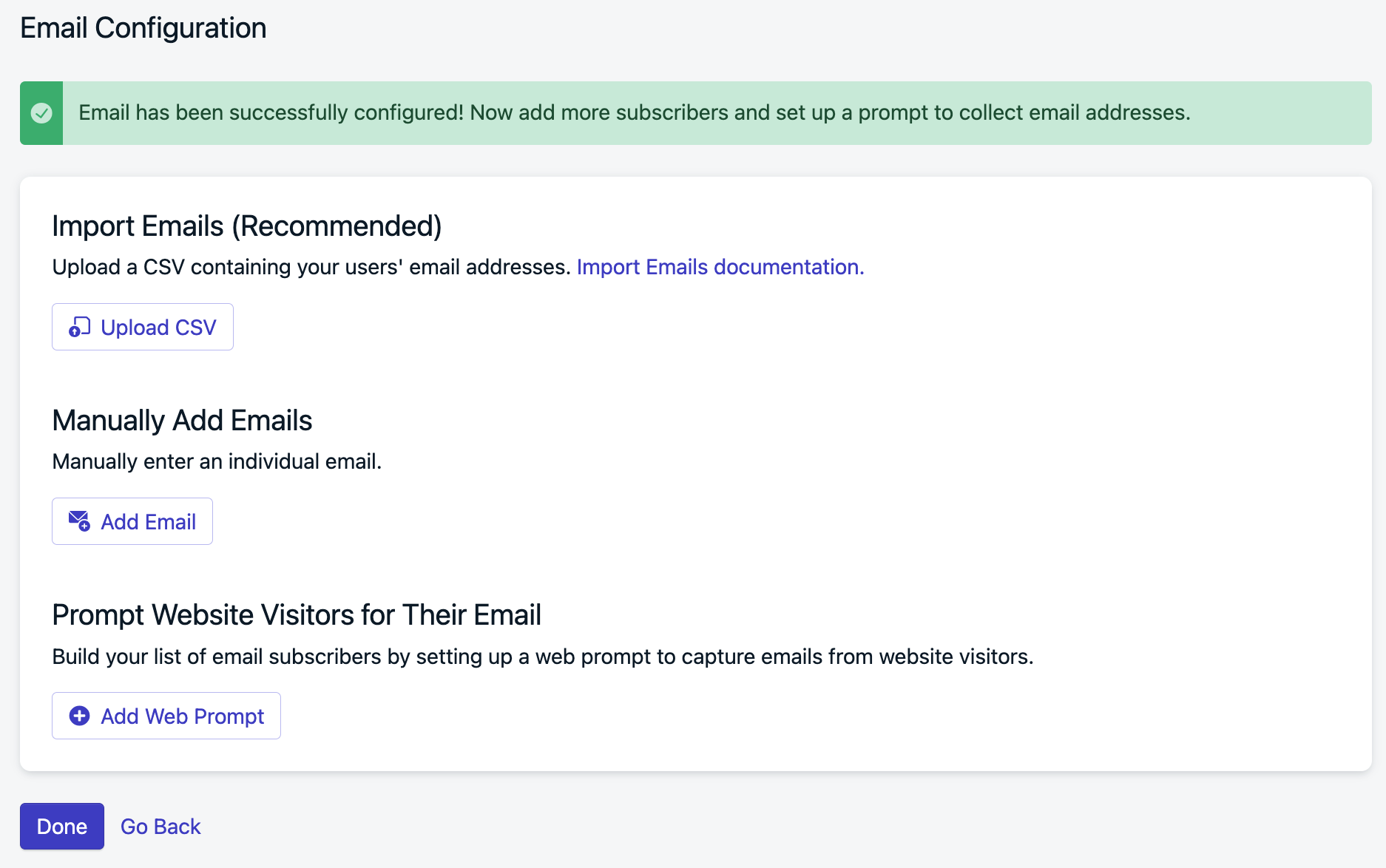Click the envelope icon beside Add Email
1386x868 pixels.
(79, 521)
